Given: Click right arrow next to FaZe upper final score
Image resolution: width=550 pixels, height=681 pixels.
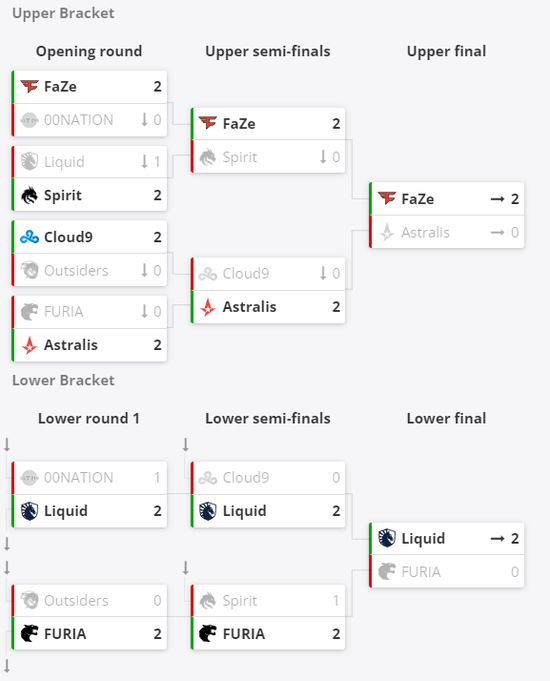Looking at the screenshot, I should click(x=497, y=199).
